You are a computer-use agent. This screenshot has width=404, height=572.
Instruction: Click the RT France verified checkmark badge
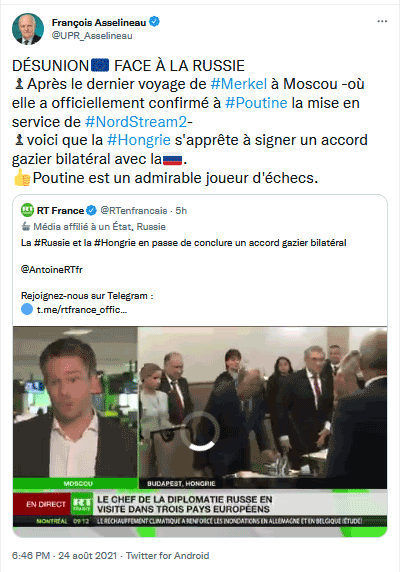pyautogui.click(x=91, y=210)
